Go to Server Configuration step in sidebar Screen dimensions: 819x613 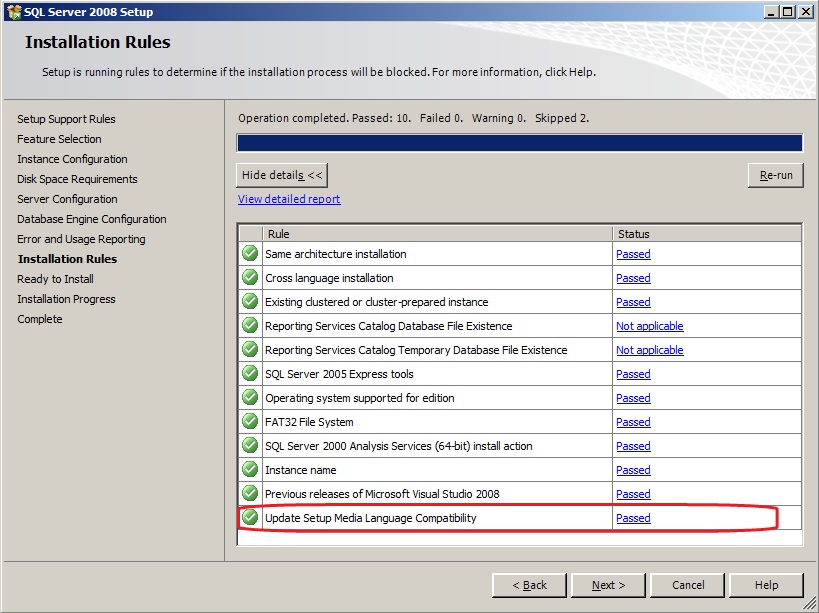pyautogui.click(x=67, y=199)
